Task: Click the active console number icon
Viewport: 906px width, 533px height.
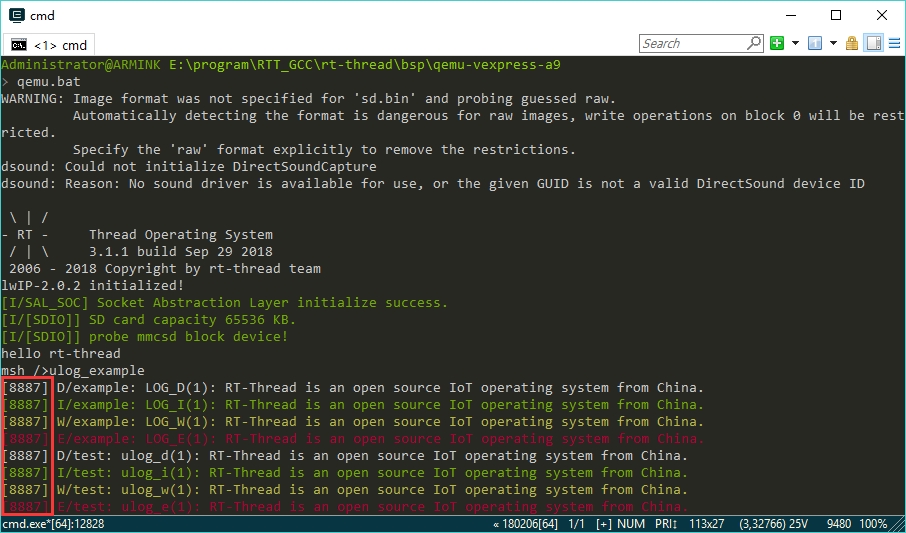Action: click(814, 43)
